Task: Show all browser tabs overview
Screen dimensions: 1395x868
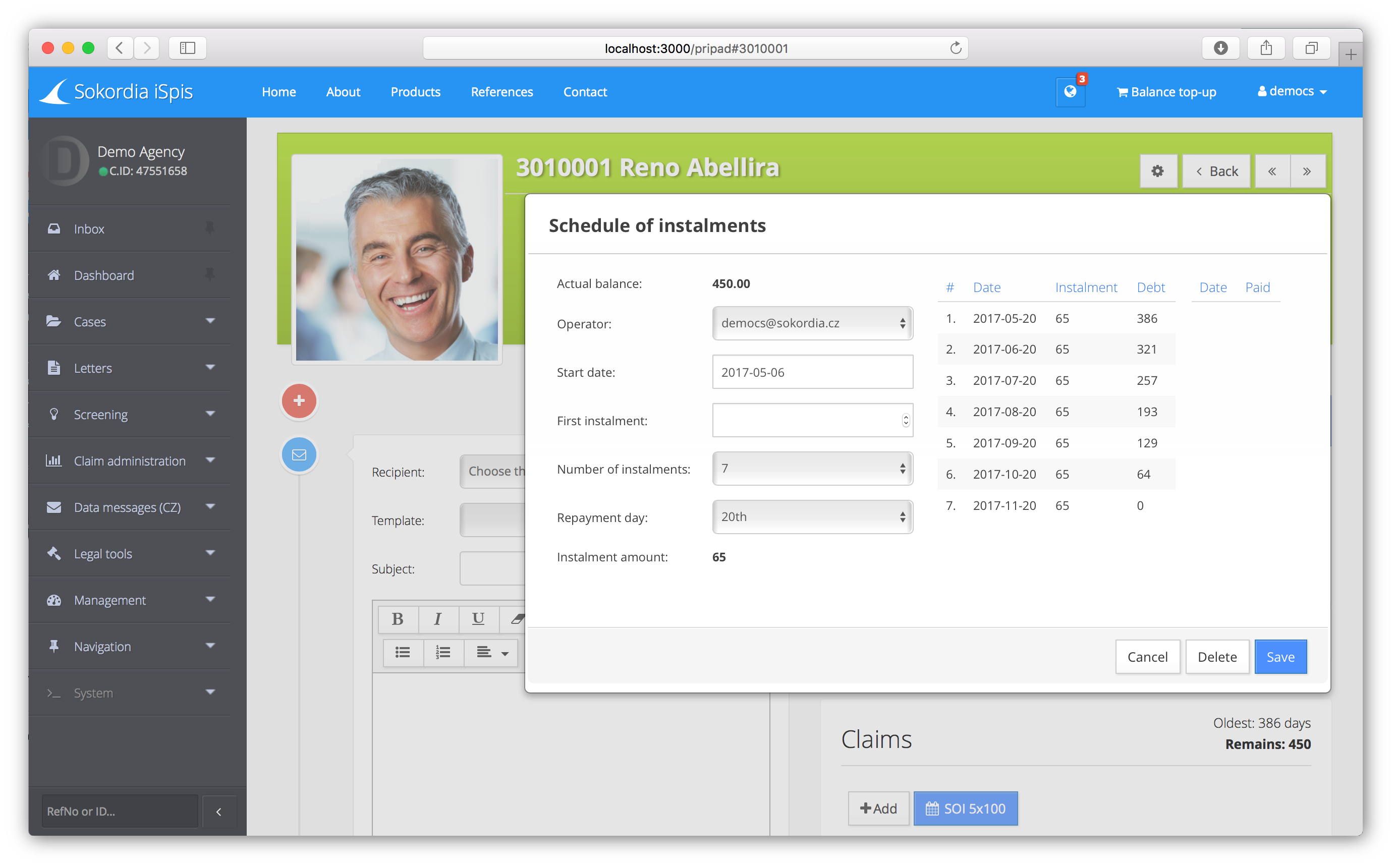Action: (x=1311, y=48)
